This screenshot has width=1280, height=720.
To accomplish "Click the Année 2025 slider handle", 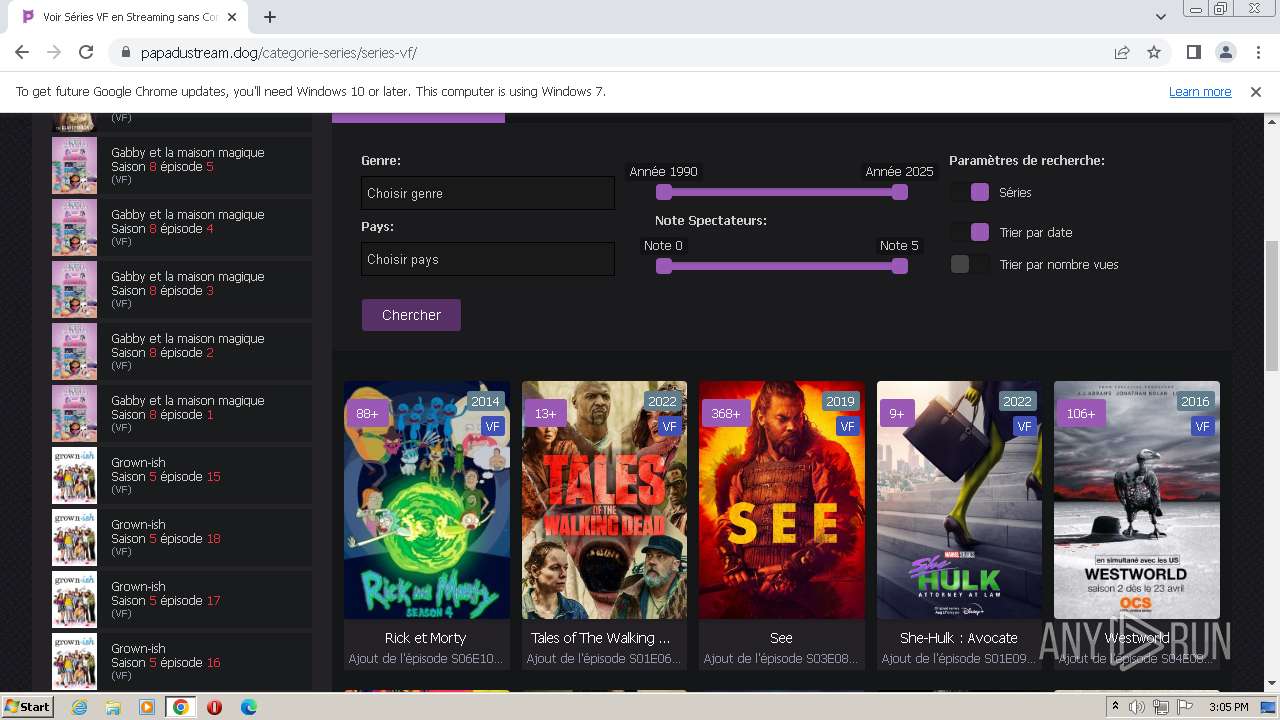I will pos(900,192).
